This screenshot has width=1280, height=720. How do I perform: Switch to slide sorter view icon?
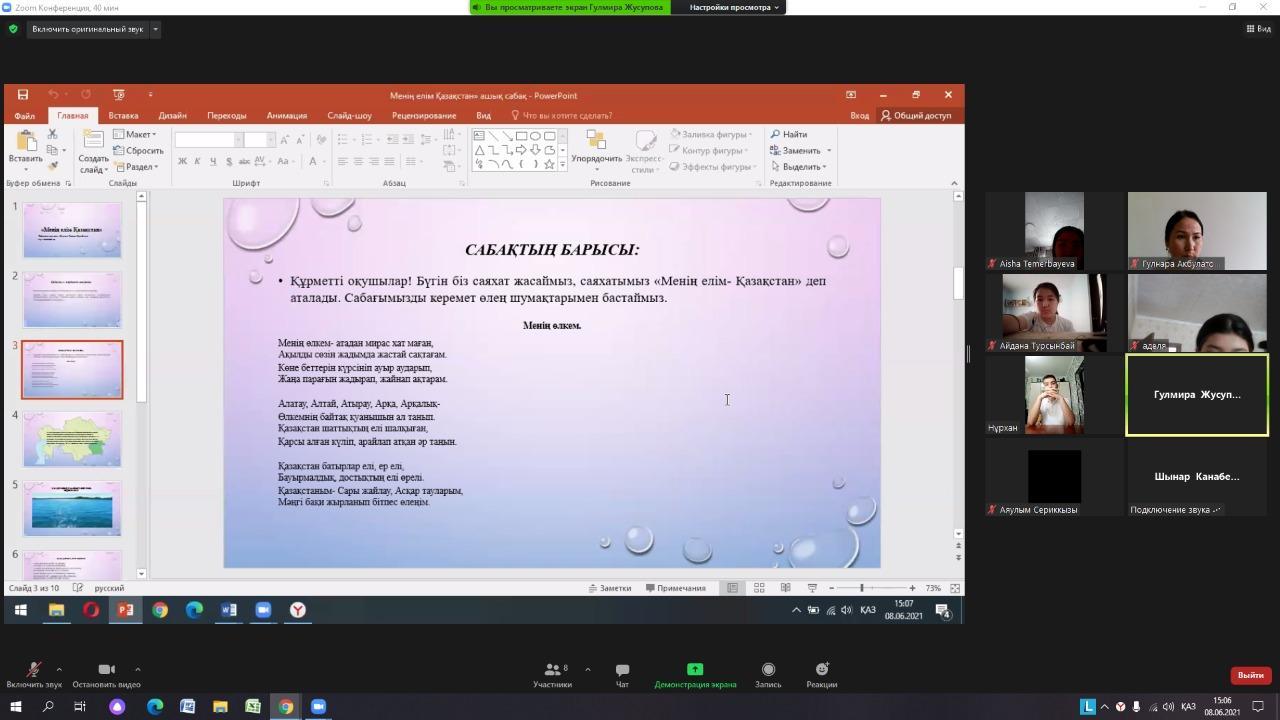tap(759, 588)
